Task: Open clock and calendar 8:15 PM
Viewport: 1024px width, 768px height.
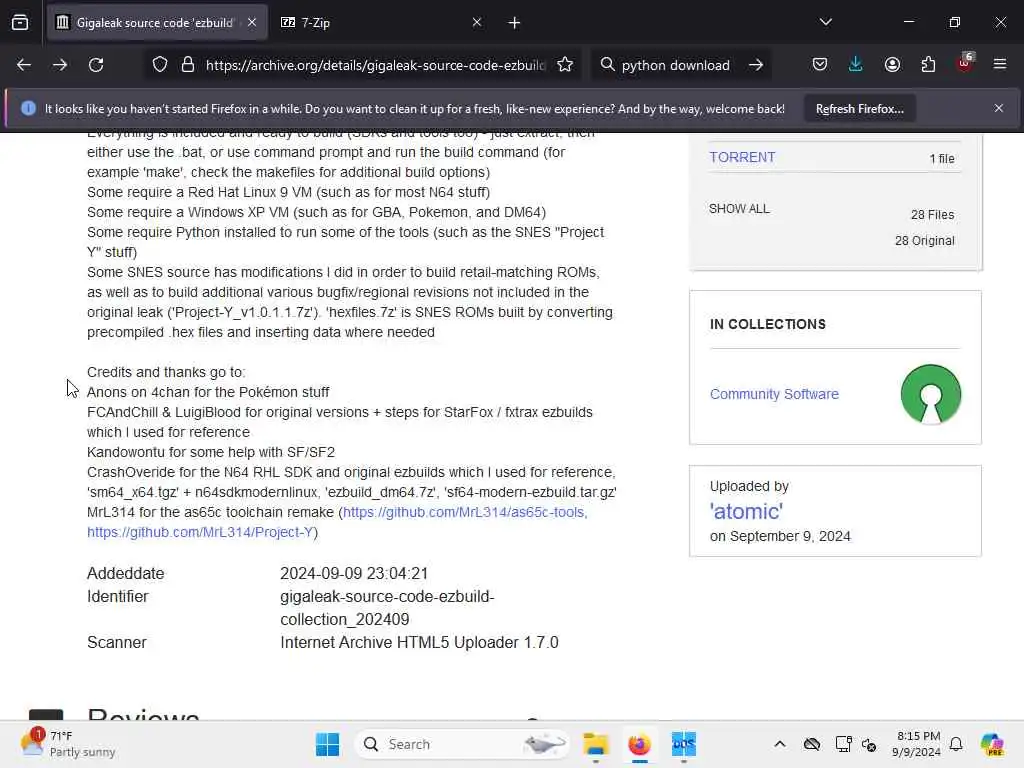Action: [x=918, y=744]
